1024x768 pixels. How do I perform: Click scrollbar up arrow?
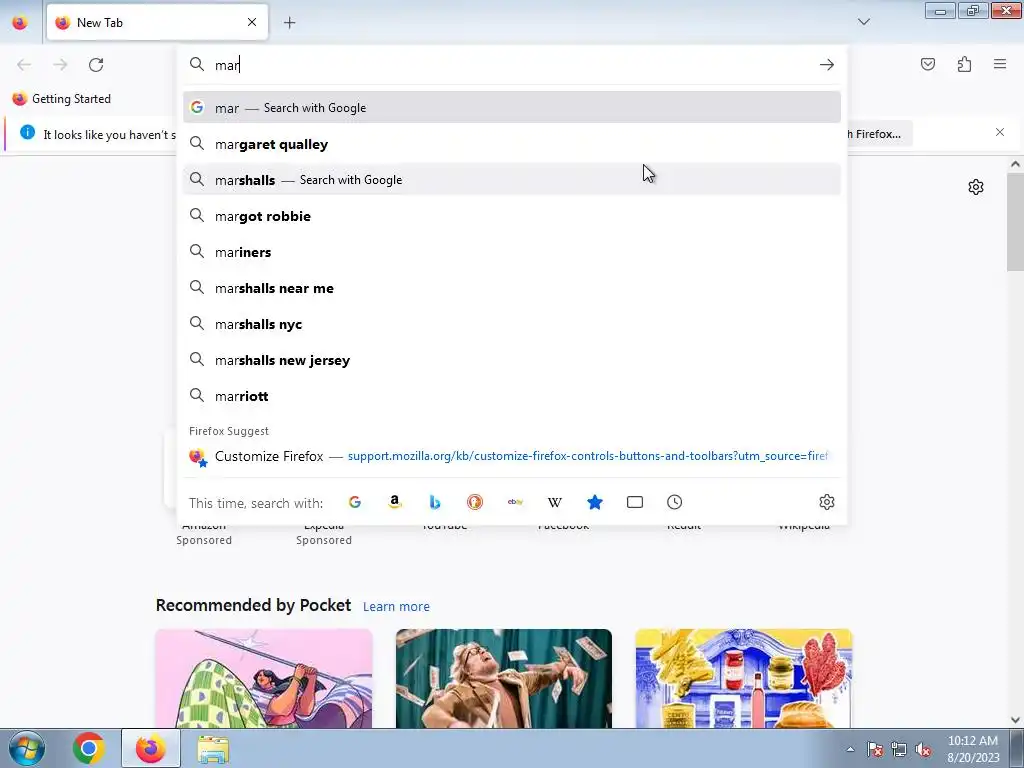click(1015, 165)
